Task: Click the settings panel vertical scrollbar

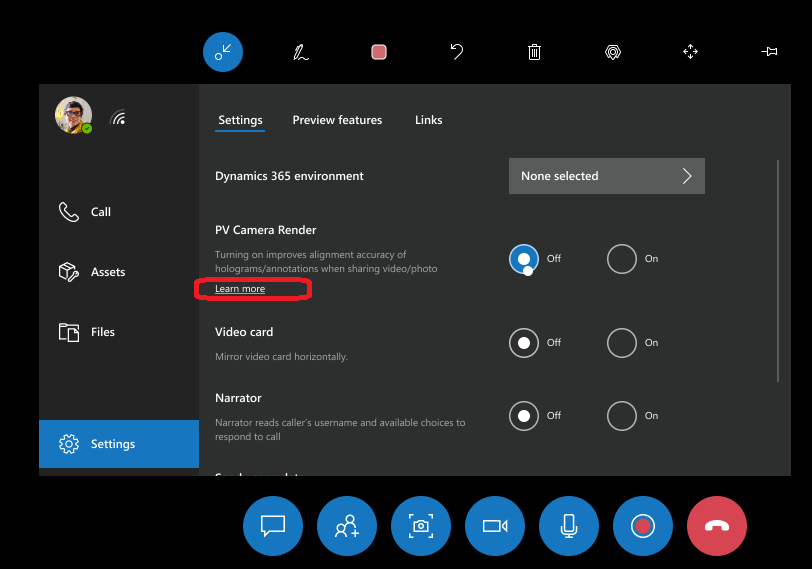Action: (778, 271)
